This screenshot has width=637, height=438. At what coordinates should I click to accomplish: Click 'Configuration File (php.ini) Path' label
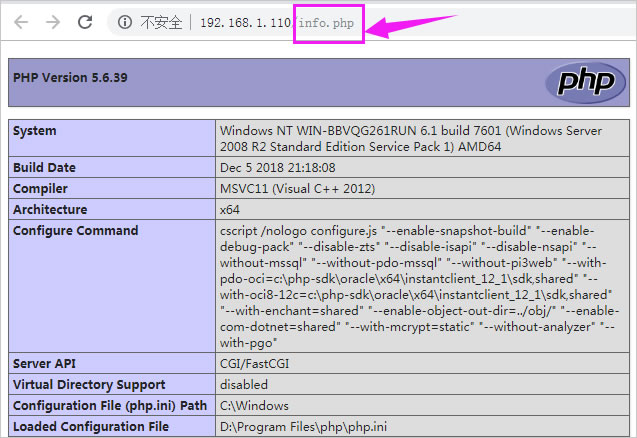110,405
